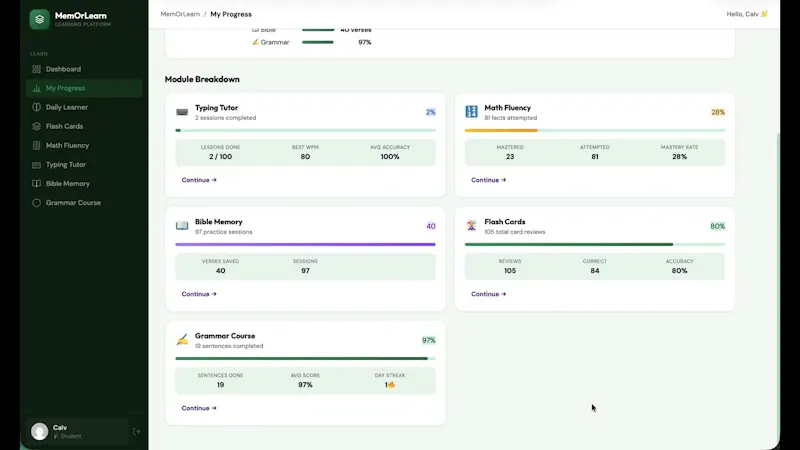Open Grammar Course from the sidebar
This screenshot has width=800, height=450.
pyautogui.click(x=84, y=203)
